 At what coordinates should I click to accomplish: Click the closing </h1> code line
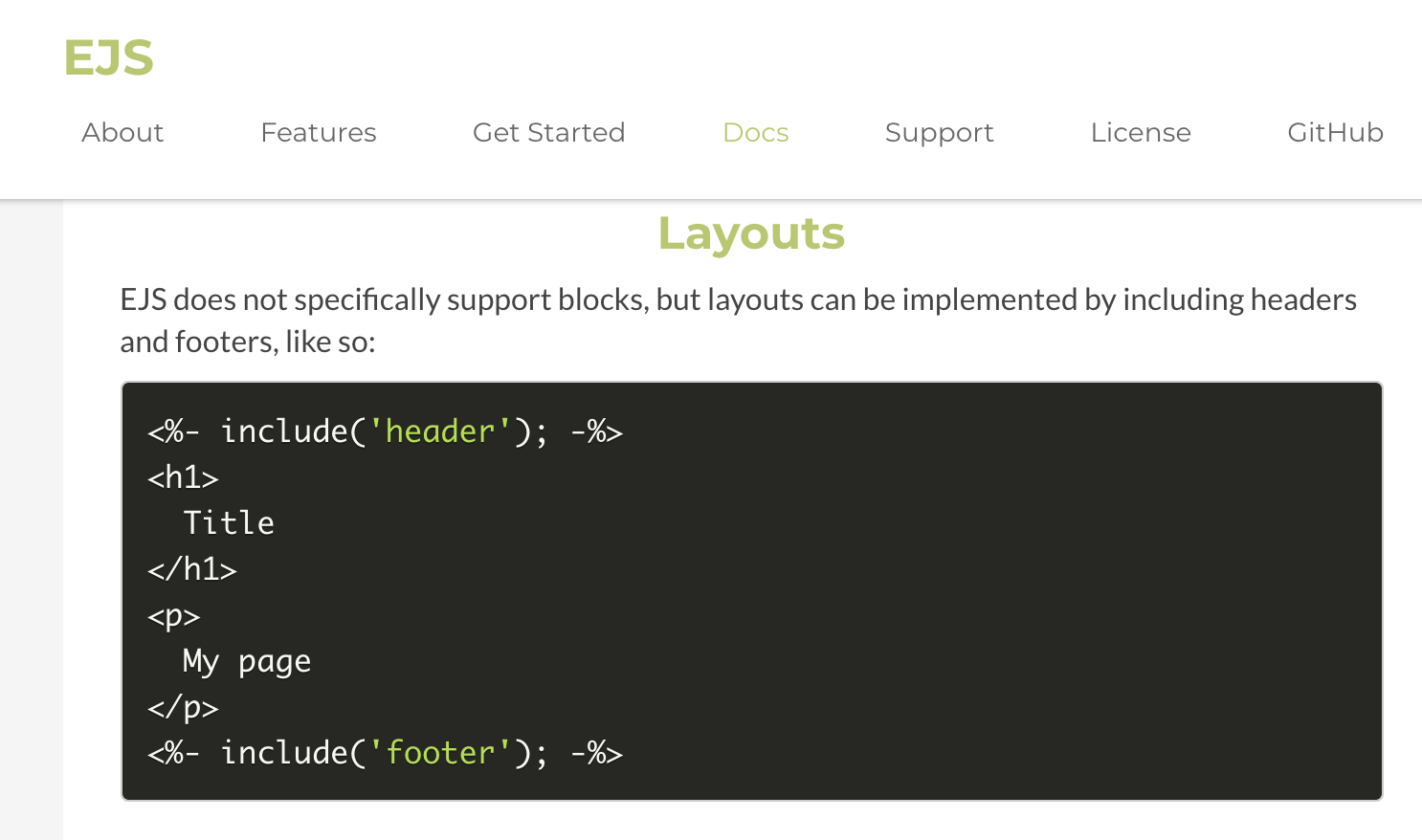point(191,569)
